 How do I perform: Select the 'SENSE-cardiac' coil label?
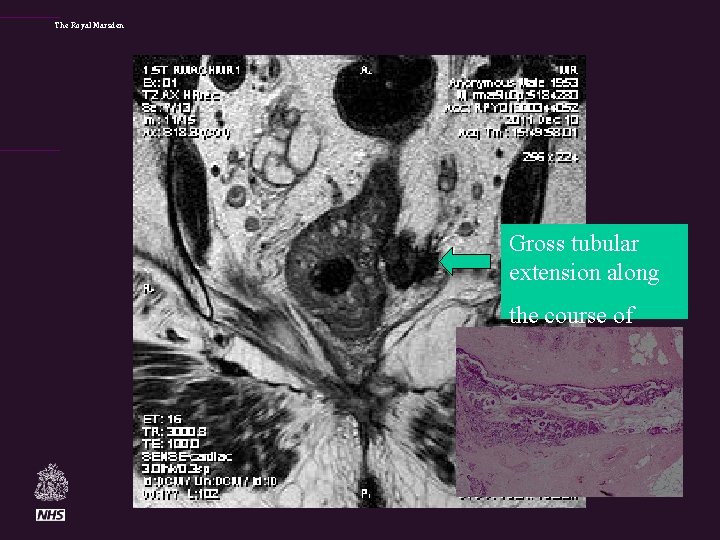187,456
